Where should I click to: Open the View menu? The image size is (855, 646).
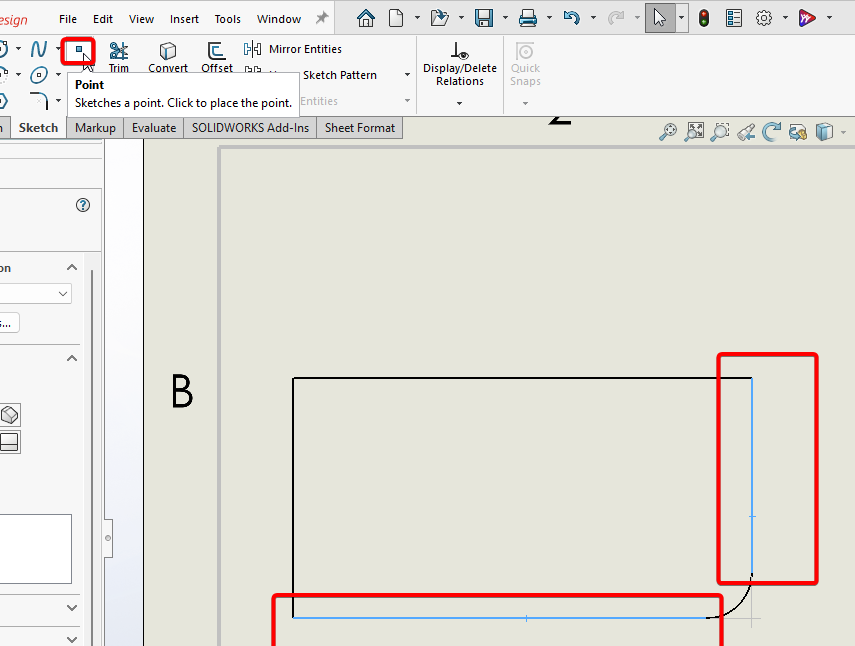point(141,19)
